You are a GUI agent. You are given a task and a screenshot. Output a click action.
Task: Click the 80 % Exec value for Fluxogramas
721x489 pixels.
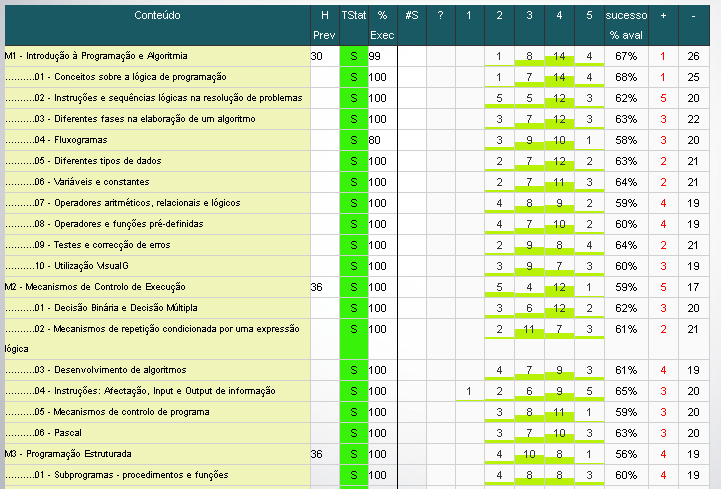[x=376, y=140]
